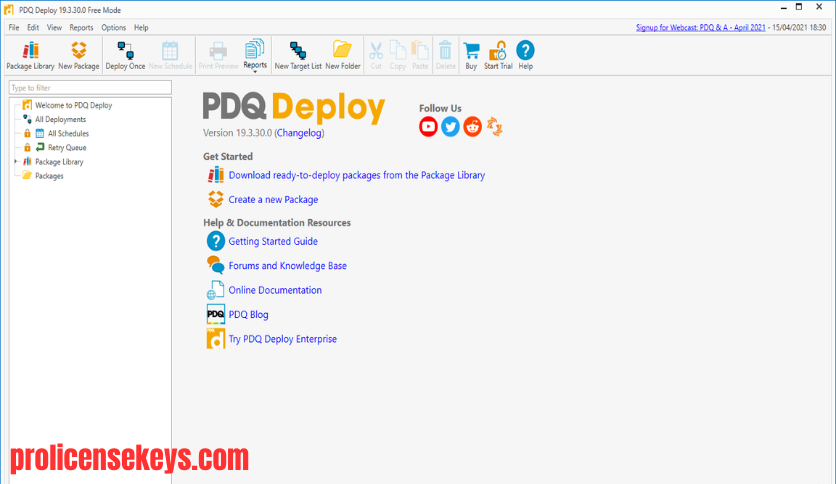Viewport: 836px width, 484px height.
Task: Open the PDQ Blog link
Action: tap(248, 315)
